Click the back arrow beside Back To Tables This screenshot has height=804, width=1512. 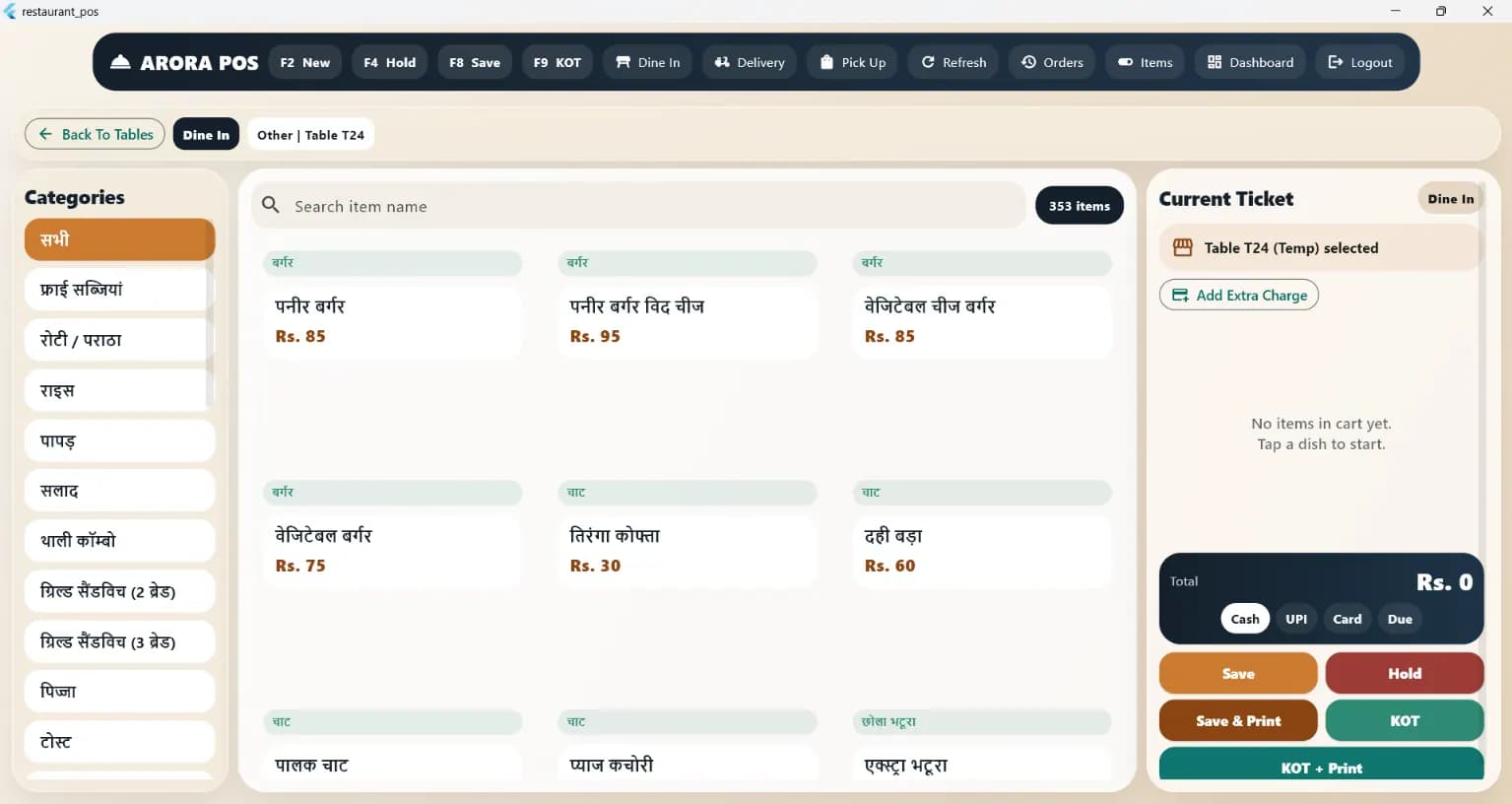(45, 134)
